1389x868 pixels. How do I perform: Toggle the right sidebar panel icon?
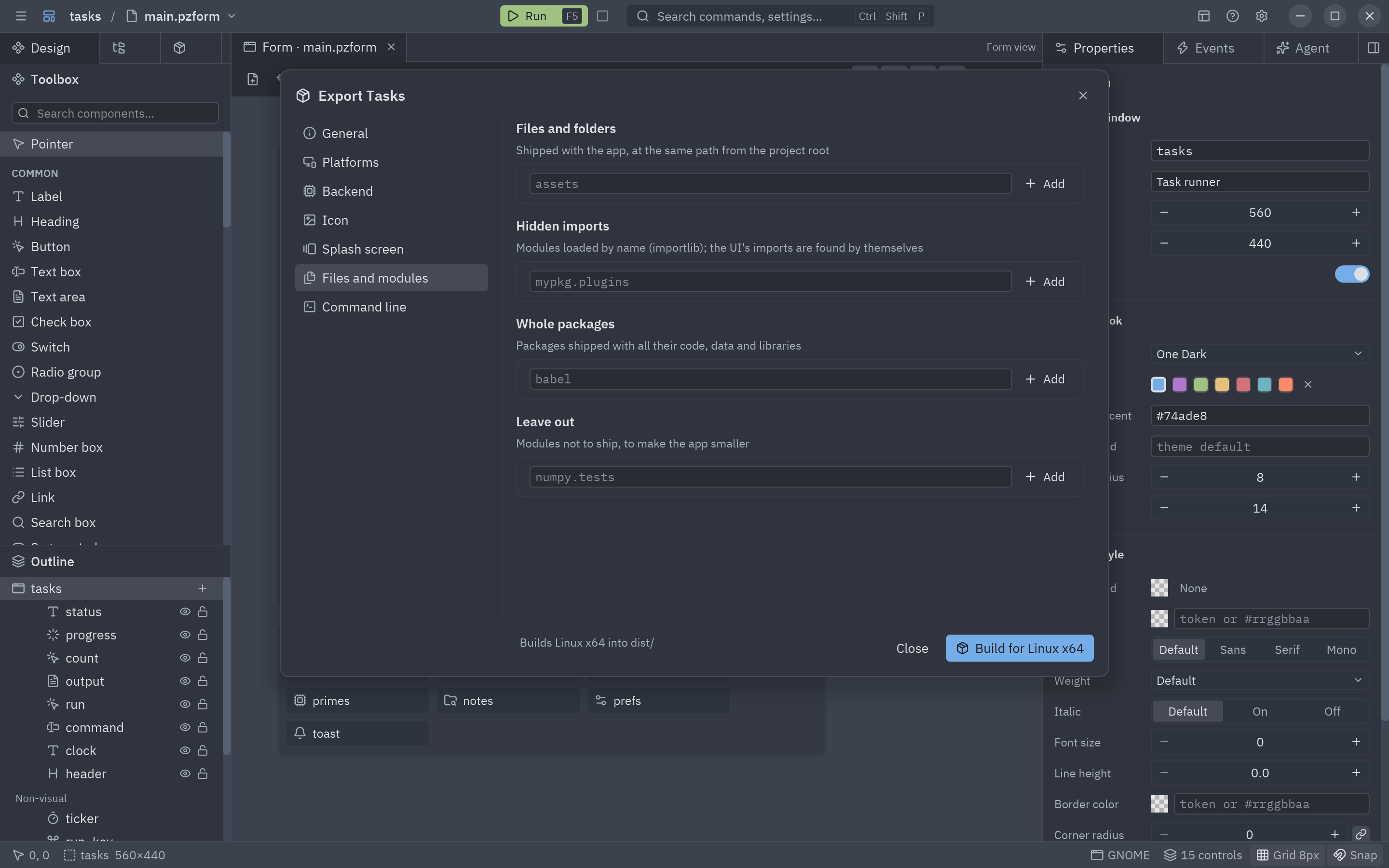1373,48
